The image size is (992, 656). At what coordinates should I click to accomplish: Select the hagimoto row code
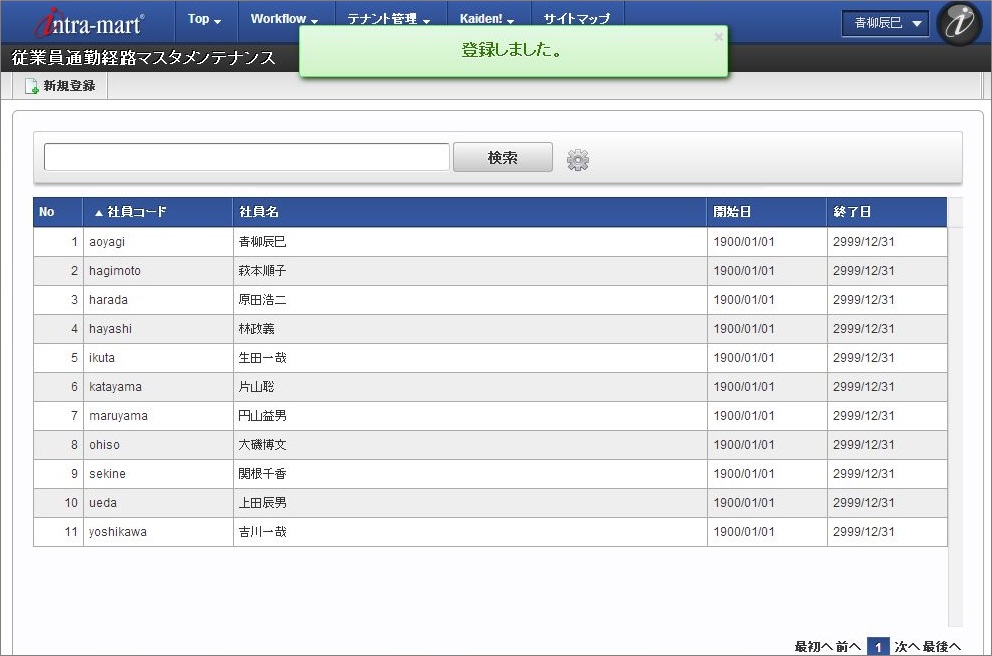[x=158, y=271]
